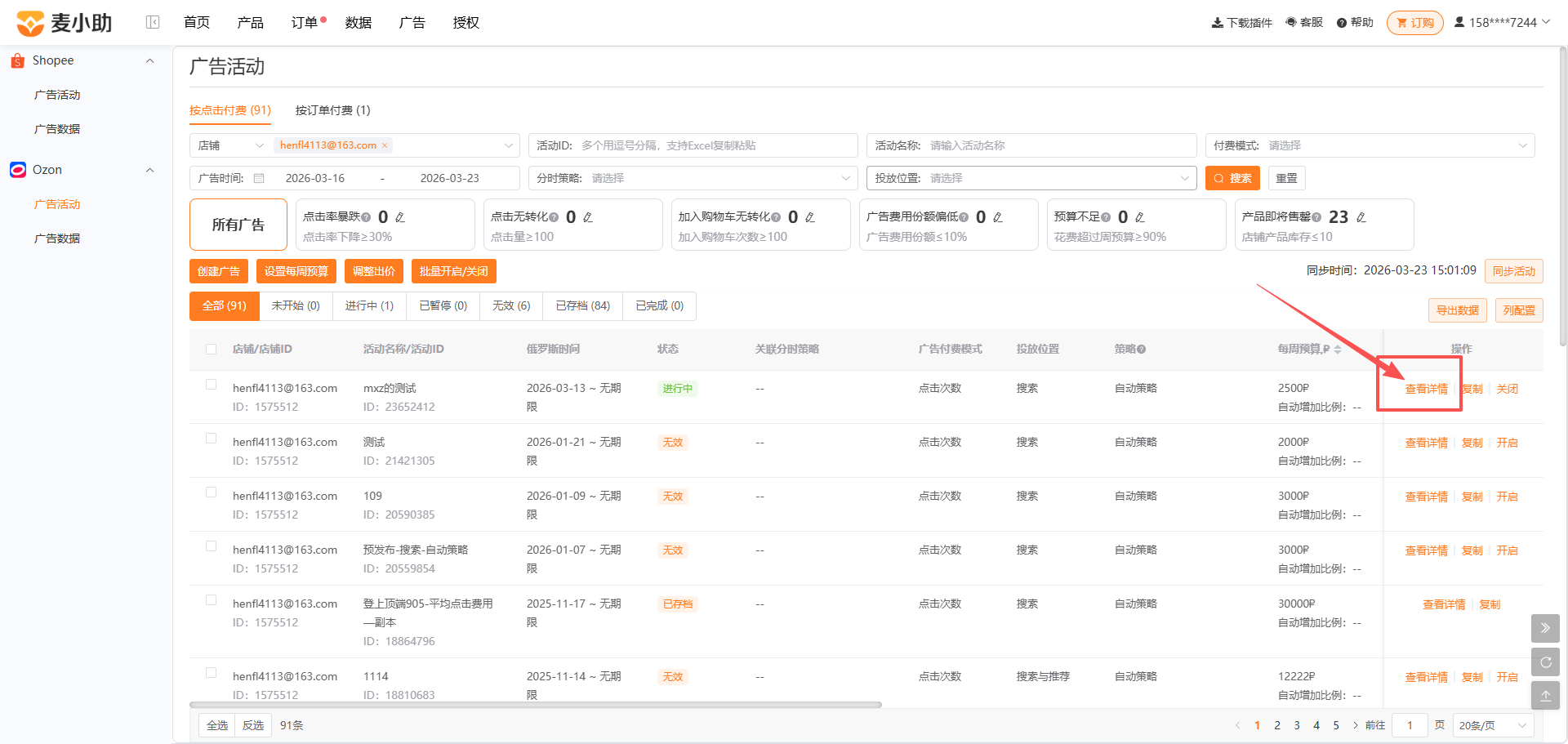The image size is (1568, 744).
Task: Click the Shopee platform icon
Action: tap(18, 60)
